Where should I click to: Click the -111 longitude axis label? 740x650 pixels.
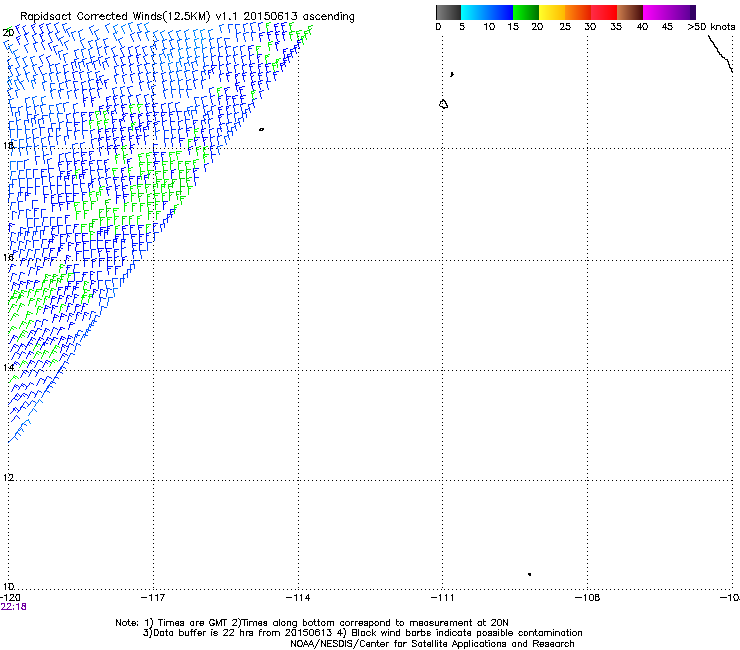click(442, 598)
